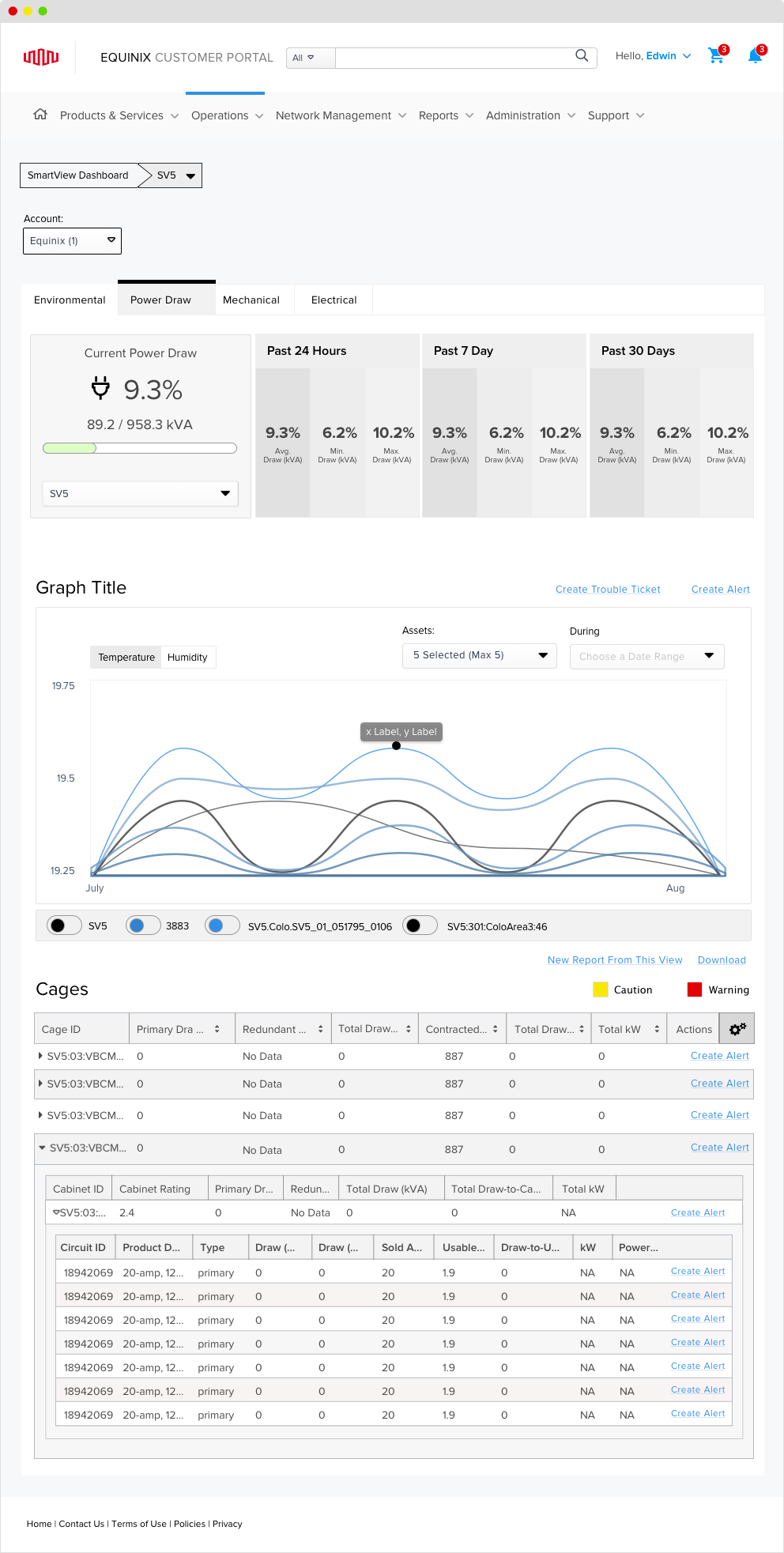This screenshot has width=784, height=1553.
Task: Click the red Warning swatch
Action: (695, 989)
